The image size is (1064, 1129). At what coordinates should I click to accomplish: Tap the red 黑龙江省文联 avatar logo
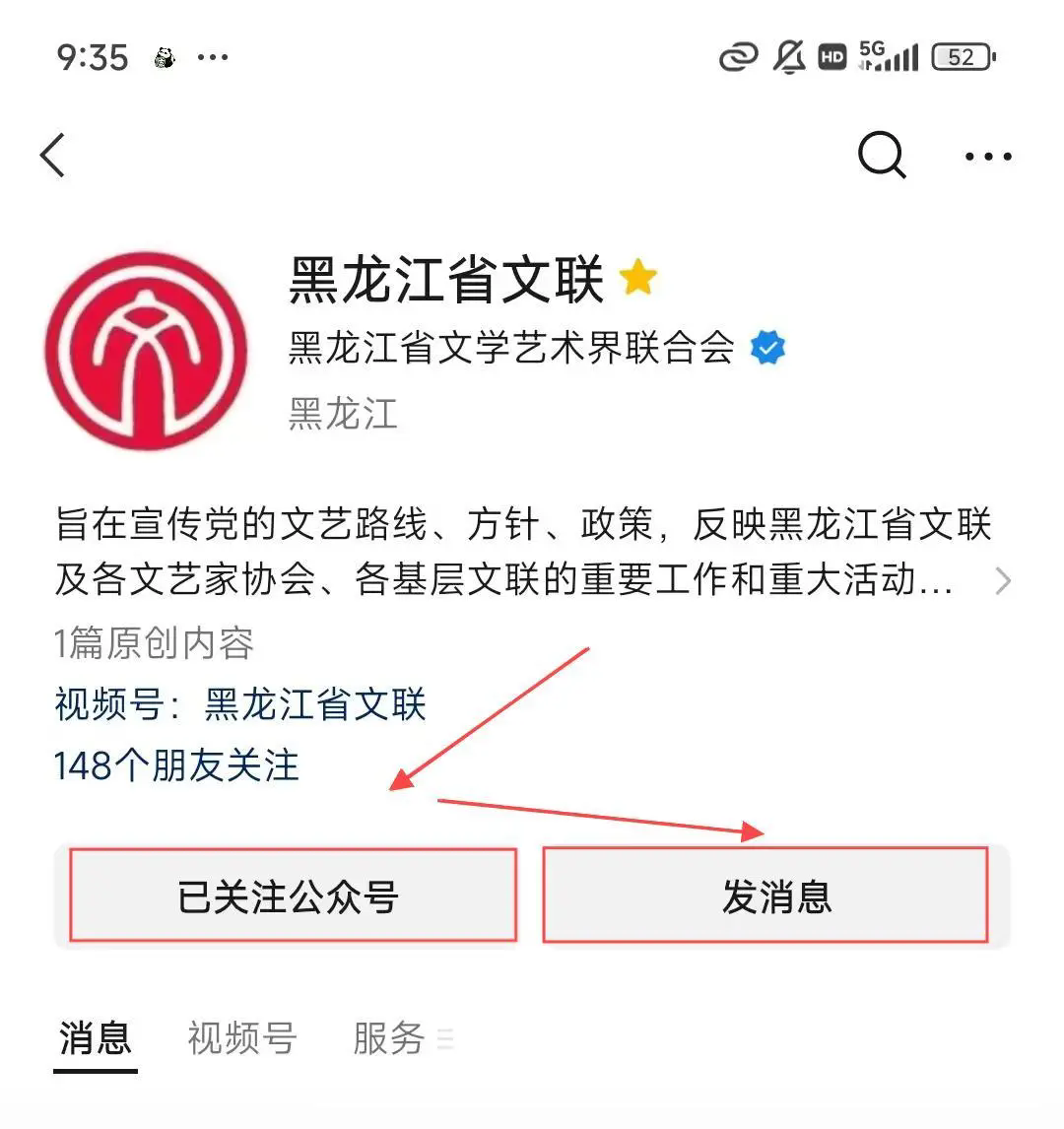pyautogui.click(x=146, y=352)
